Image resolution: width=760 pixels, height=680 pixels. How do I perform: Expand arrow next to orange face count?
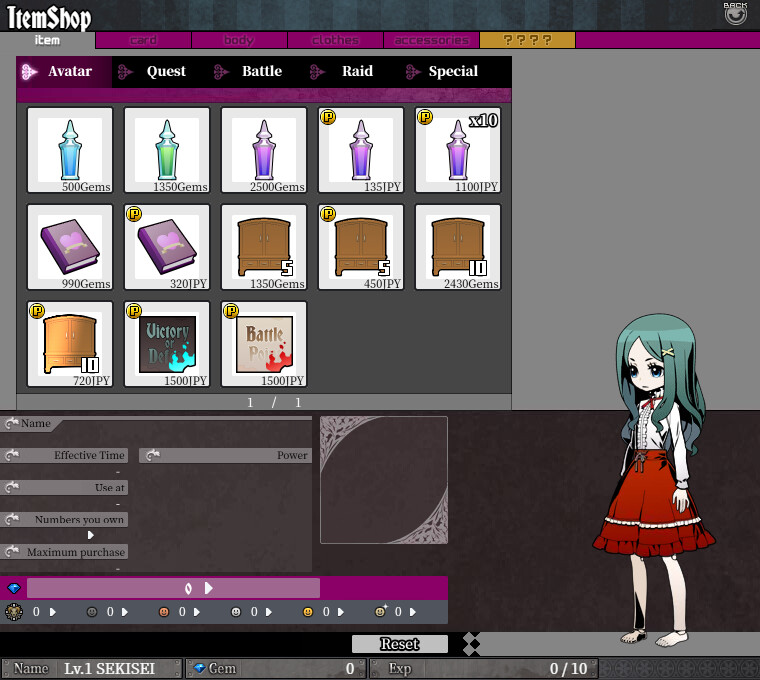coord(197,612)
